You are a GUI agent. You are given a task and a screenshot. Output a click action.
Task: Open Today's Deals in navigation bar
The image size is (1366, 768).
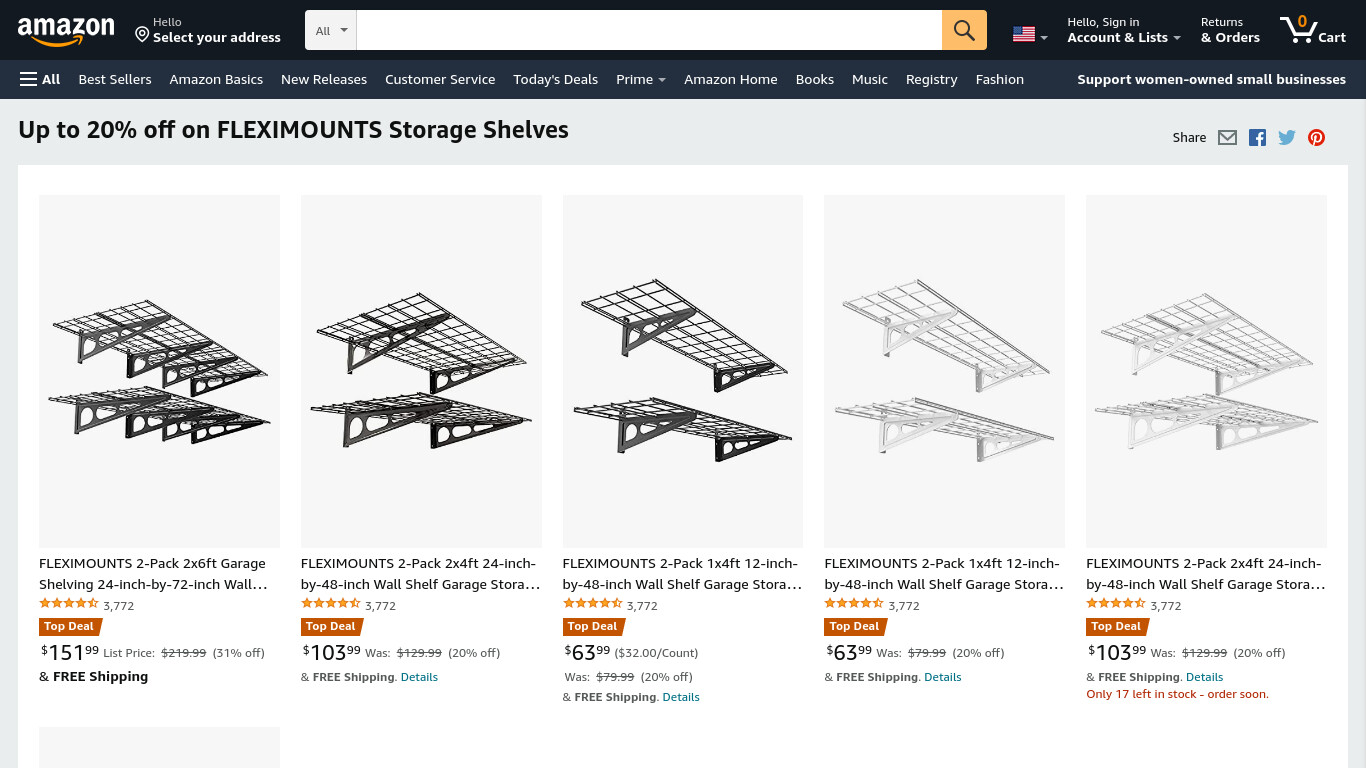(555, 79)
